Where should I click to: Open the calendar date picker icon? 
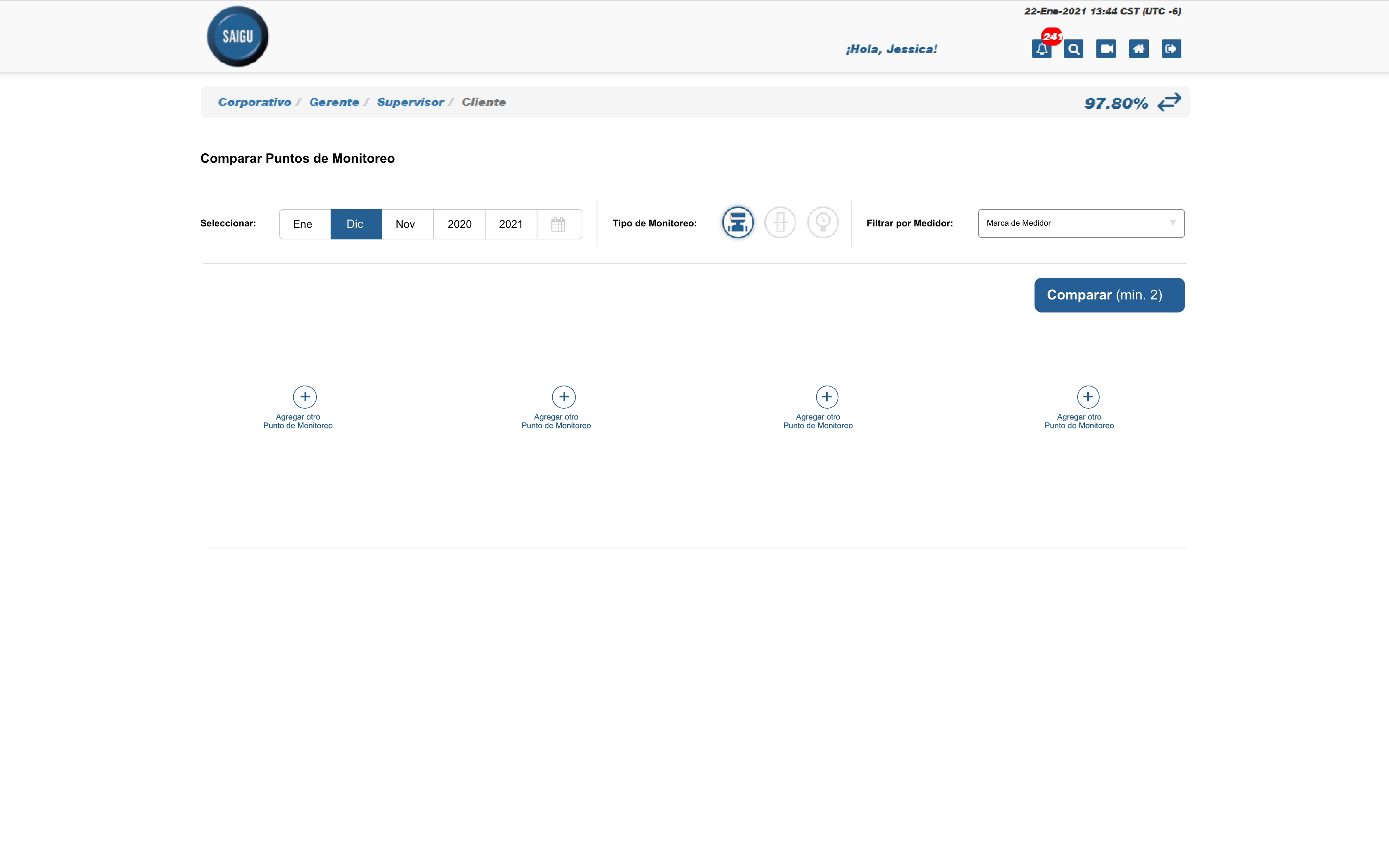[558, 224]
